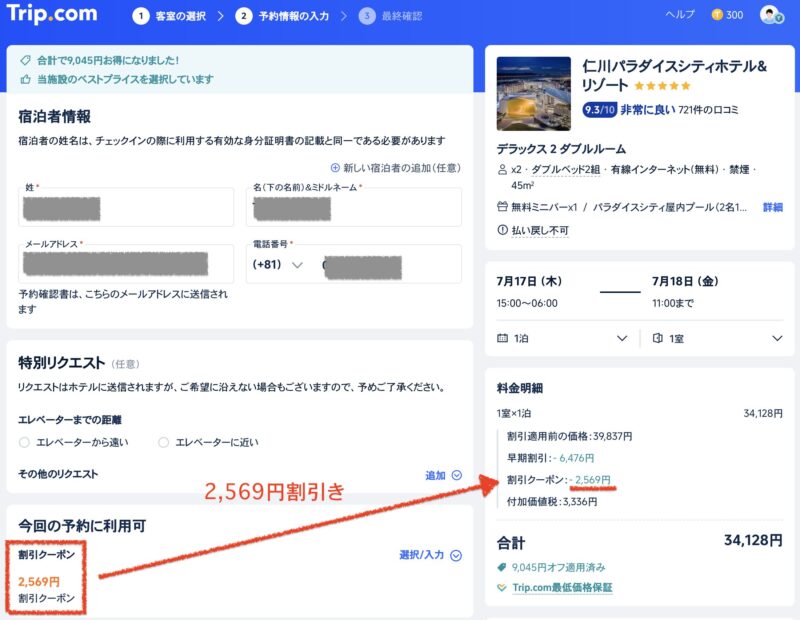The image size is (800, 620).
Task: Select エレベーターに近い radio option
Action: [163, 442]
